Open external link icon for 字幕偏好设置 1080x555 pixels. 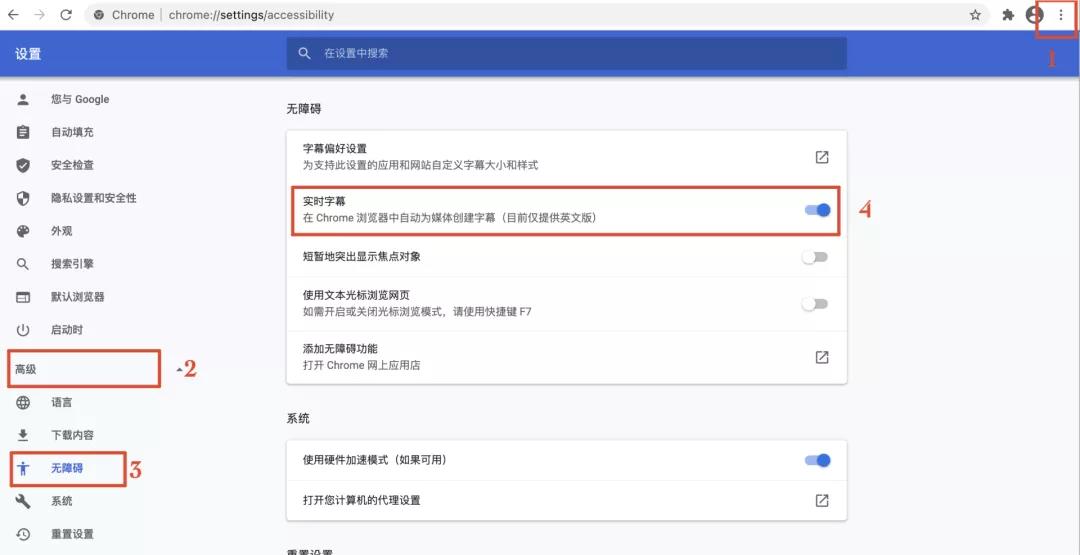tap(822, 157)
